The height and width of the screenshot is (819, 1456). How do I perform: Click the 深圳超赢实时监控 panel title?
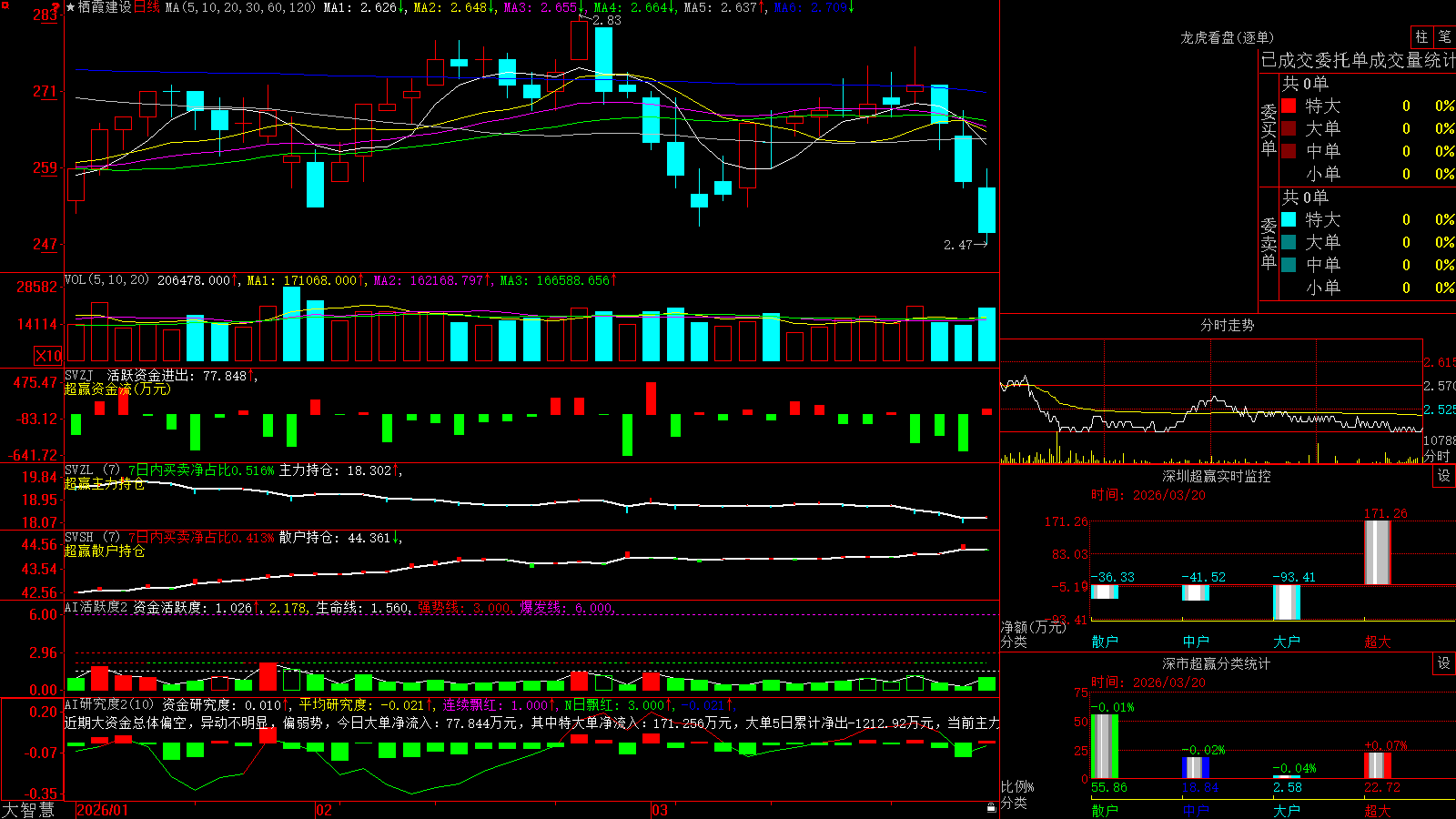pyautogui.click(x=1217, y=476)
